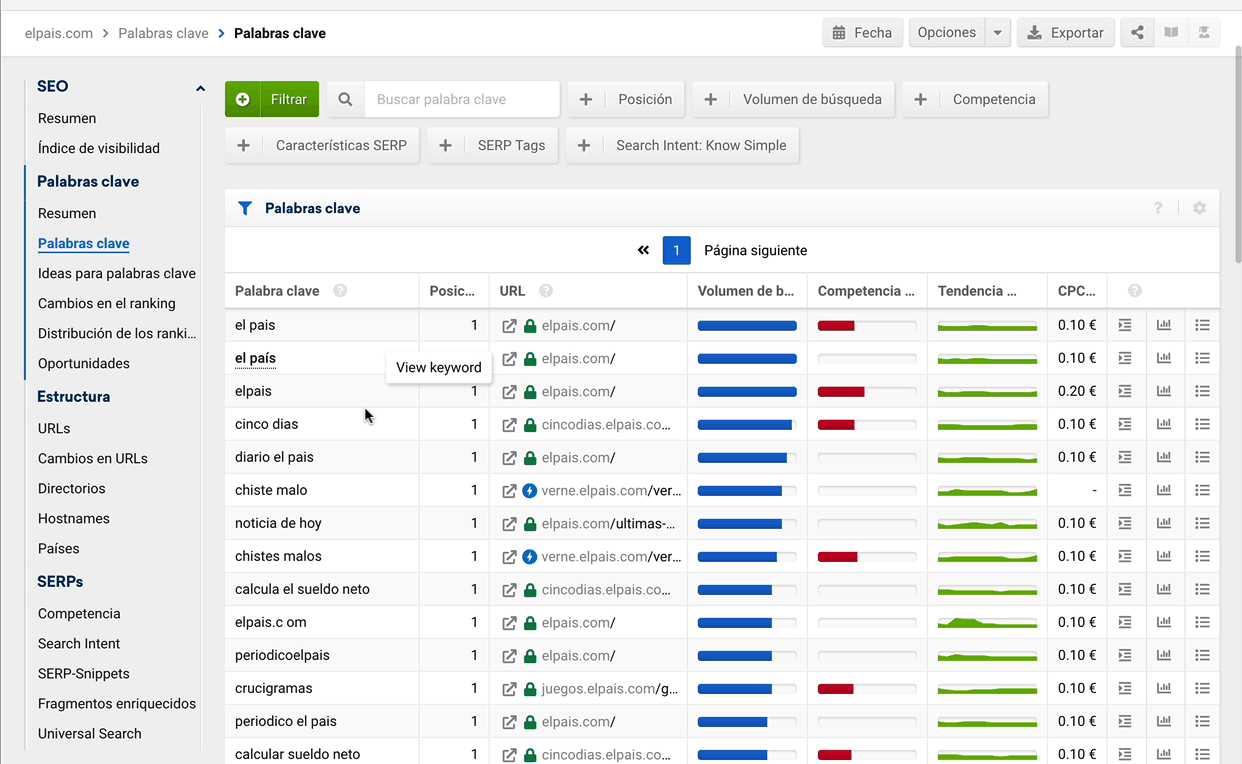Click competition bar for 'chistes malos'
Screen dimensions: 1242x764
point(866,556)
